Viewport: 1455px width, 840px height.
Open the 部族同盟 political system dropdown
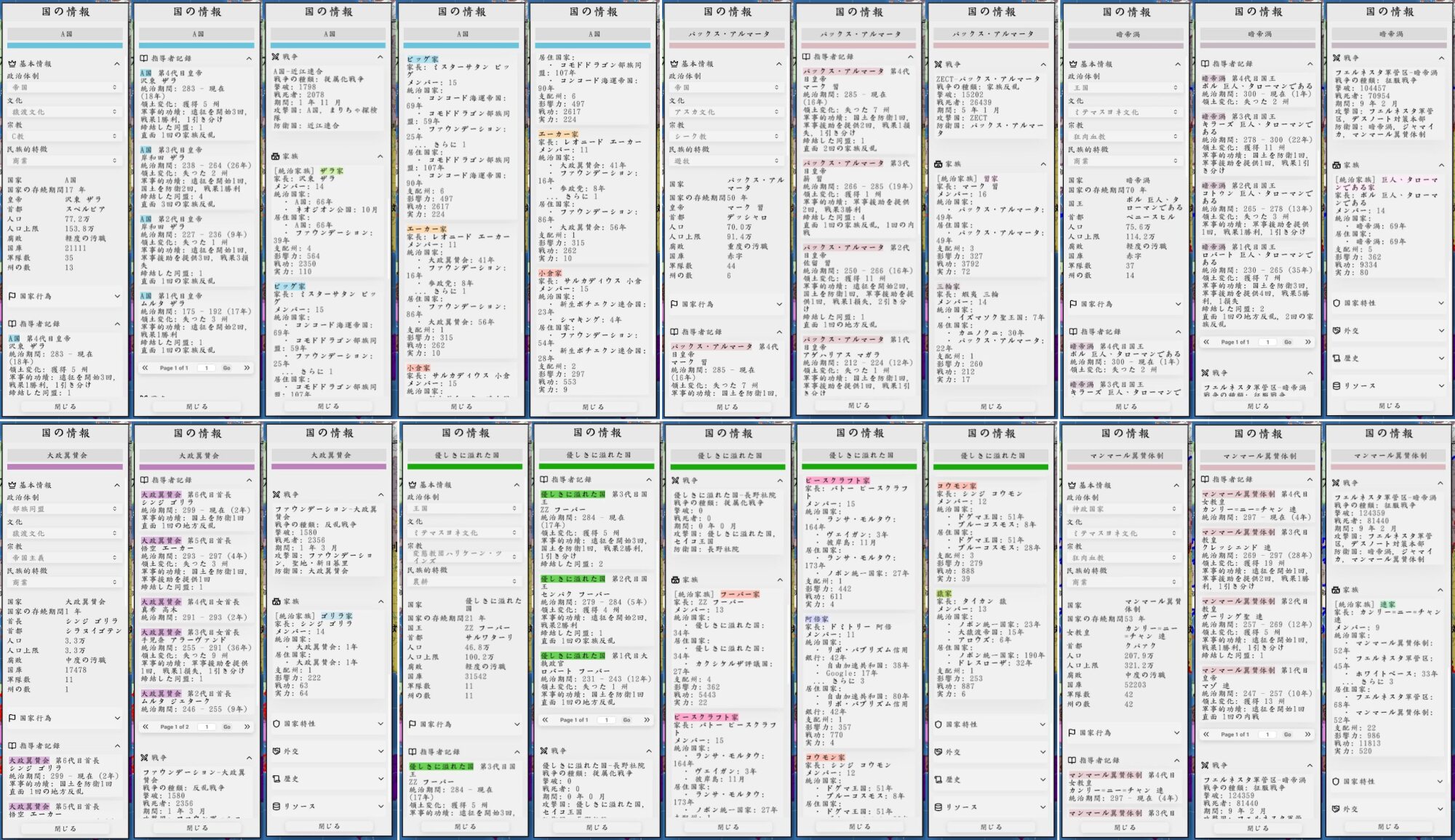tap(64, 509)
